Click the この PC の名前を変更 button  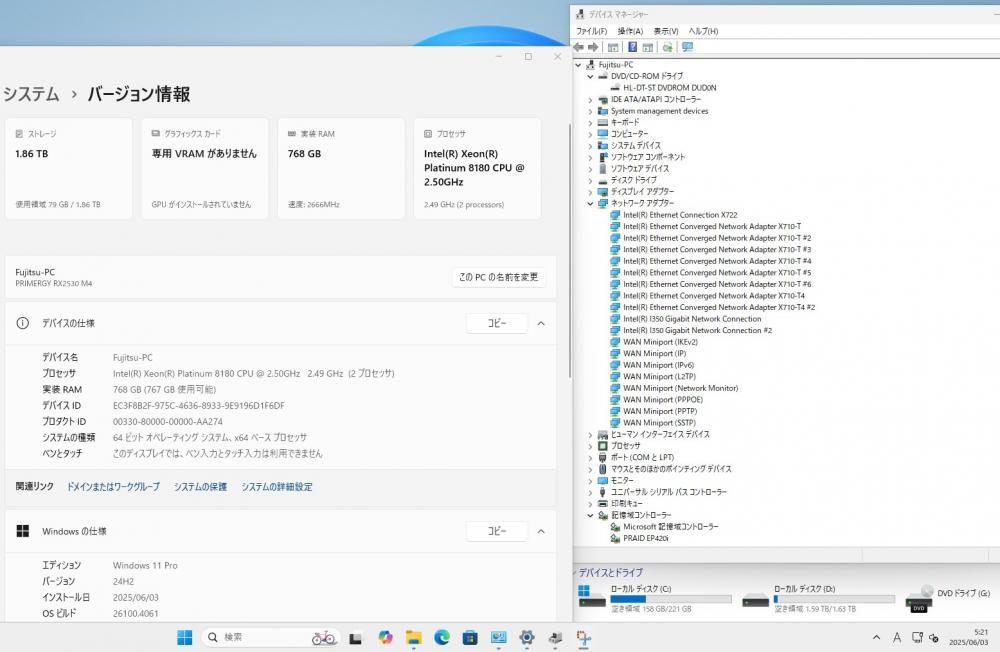499,277
